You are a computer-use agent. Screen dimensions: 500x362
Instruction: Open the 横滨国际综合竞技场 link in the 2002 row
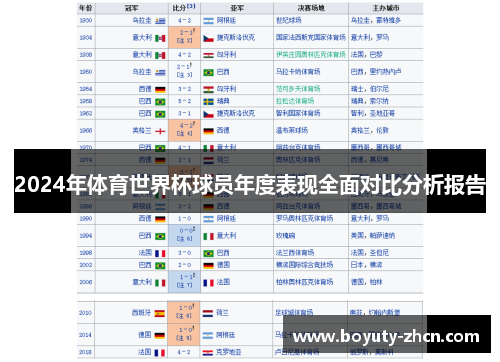pyautogui.click(x=304, y=265)
